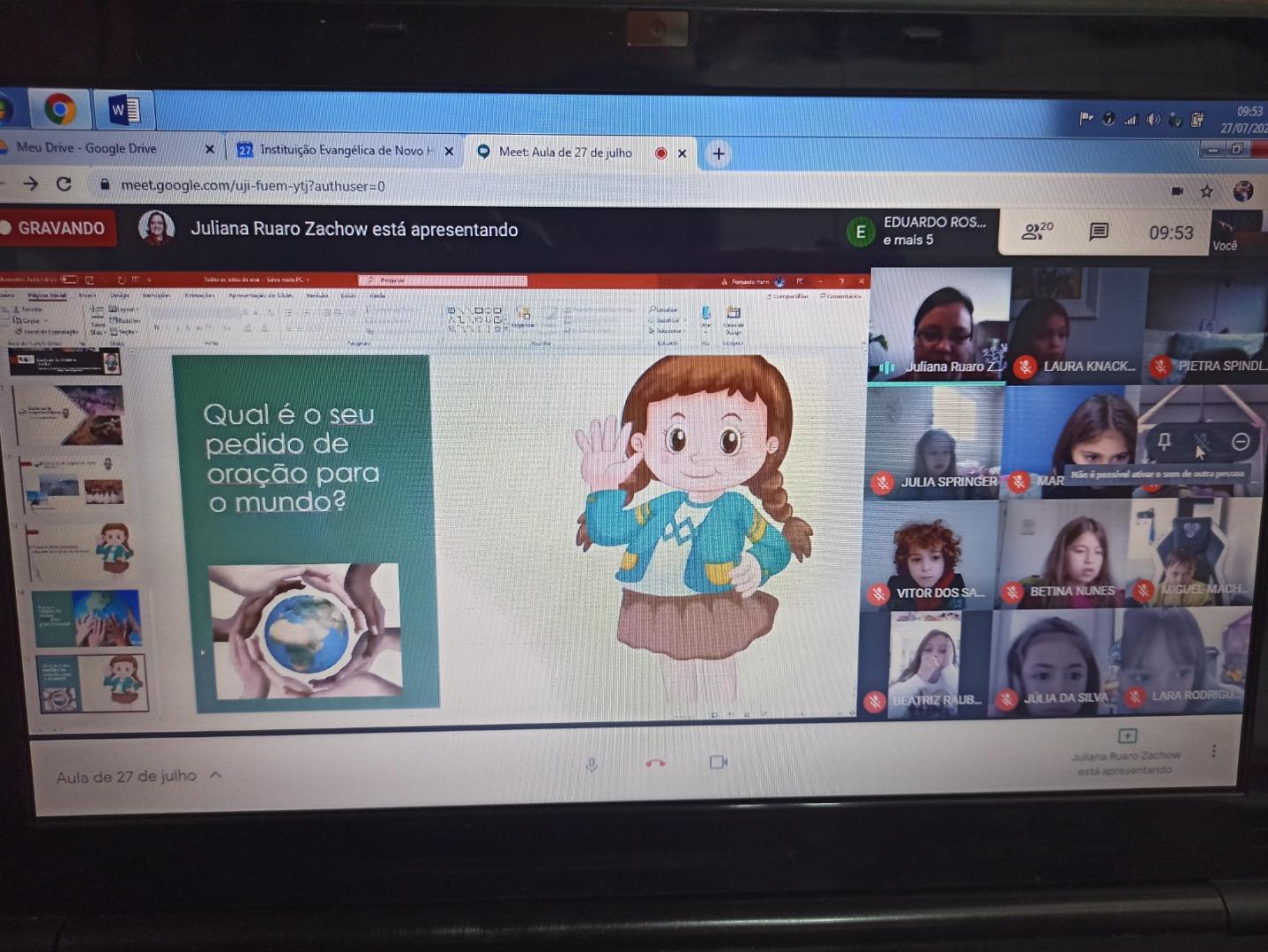Show the participants list icon

pos(1036,231)
